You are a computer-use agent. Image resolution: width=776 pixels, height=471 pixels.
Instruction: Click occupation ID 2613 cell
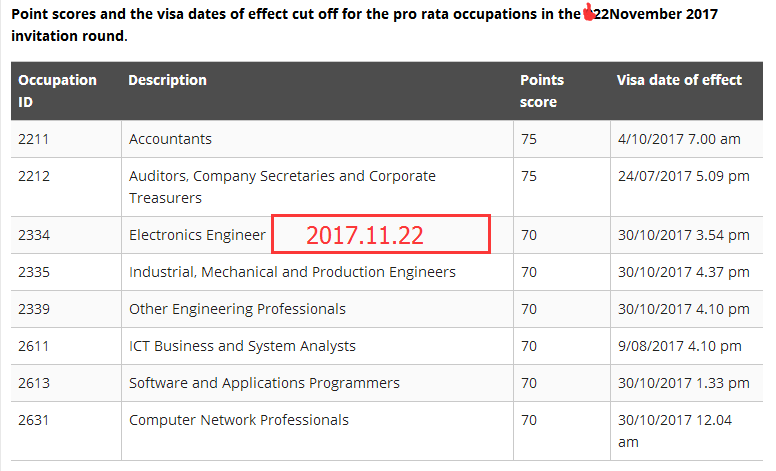pos(33,383)
